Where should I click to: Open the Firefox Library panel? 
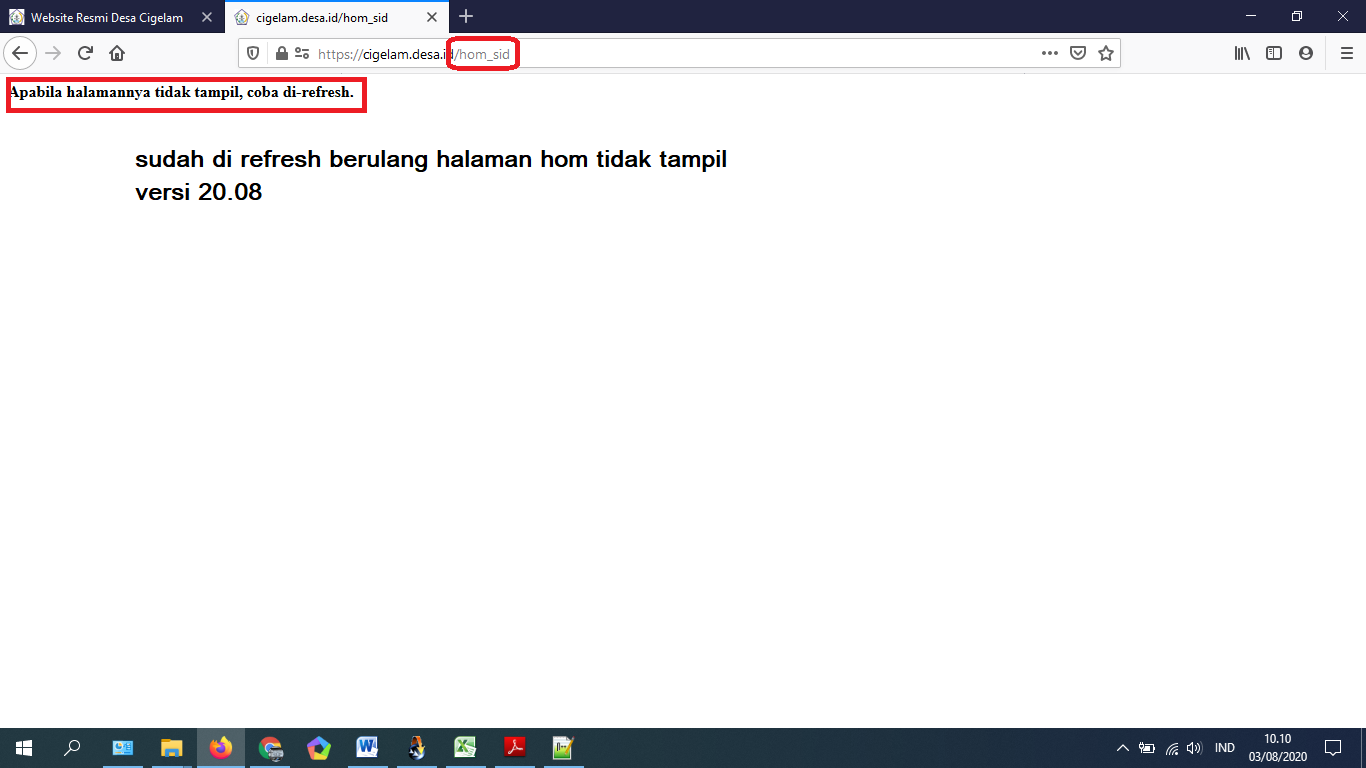(1240, 53)
